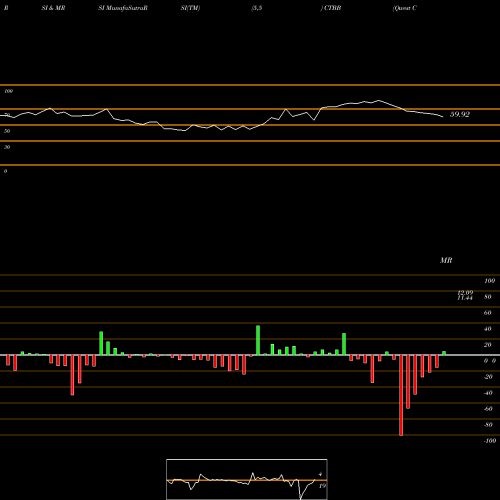Click the 'SI MunafaSutraR' header text

[123, 8]
